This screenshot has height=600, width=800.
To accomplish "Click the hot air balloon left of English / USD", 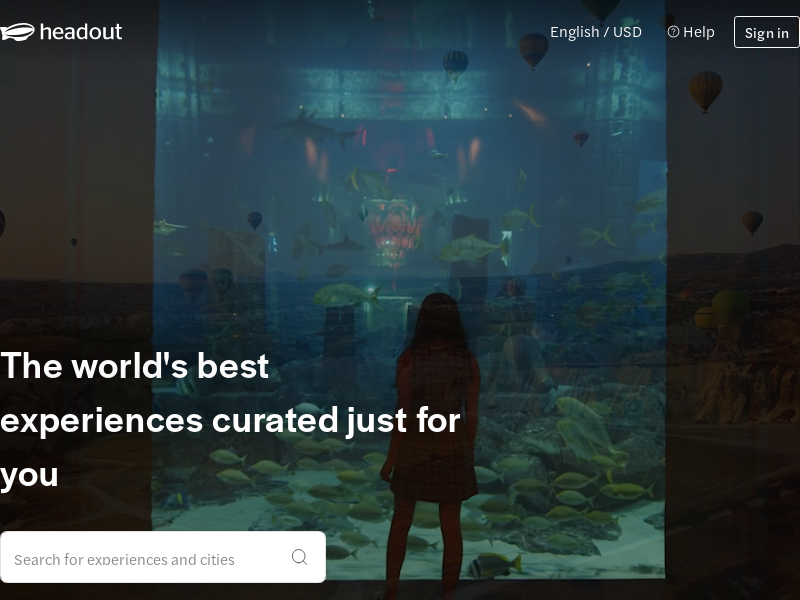I will point(533,48).
